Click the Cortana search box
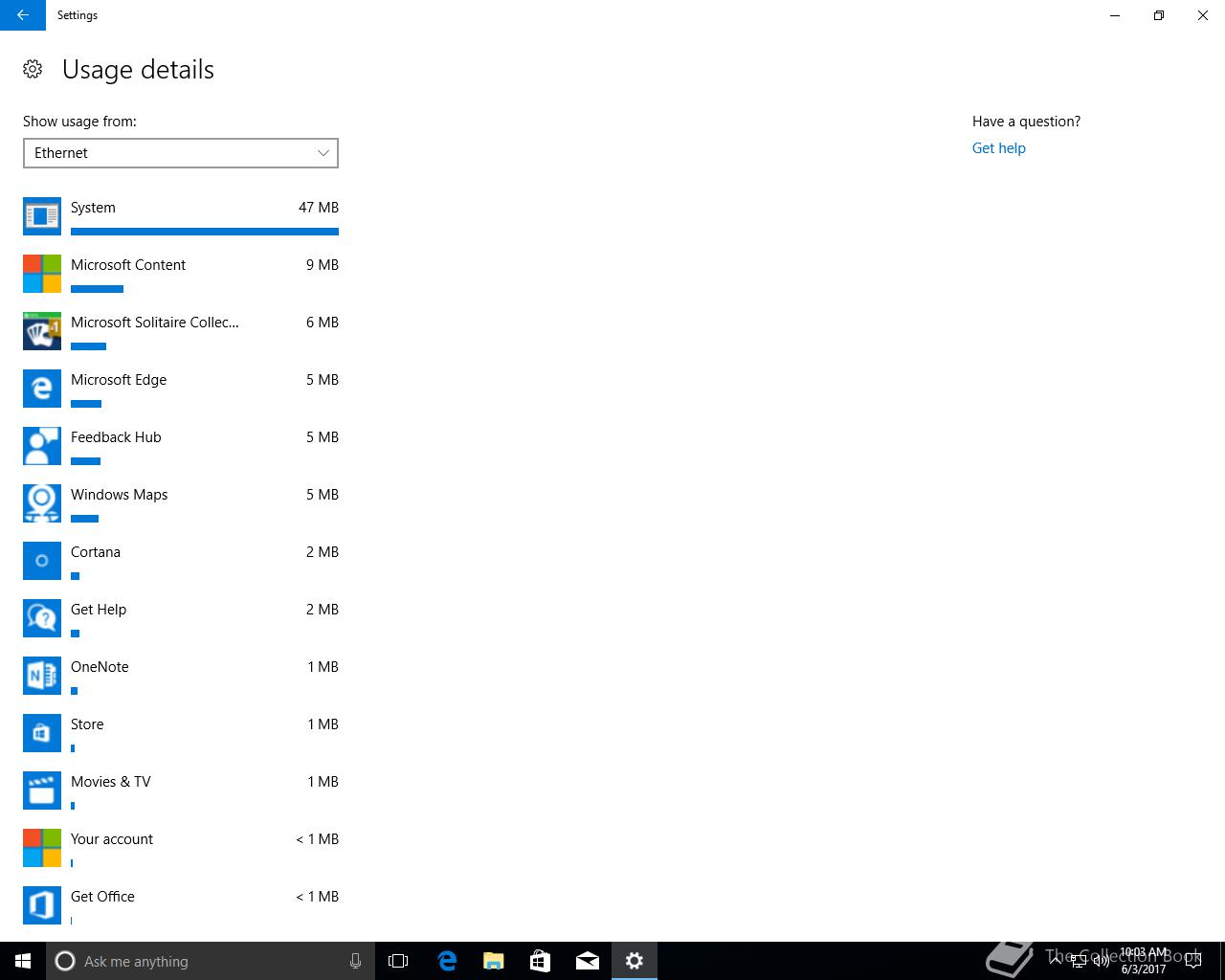This screenshot has width=1225, height=980. point(210,961)
